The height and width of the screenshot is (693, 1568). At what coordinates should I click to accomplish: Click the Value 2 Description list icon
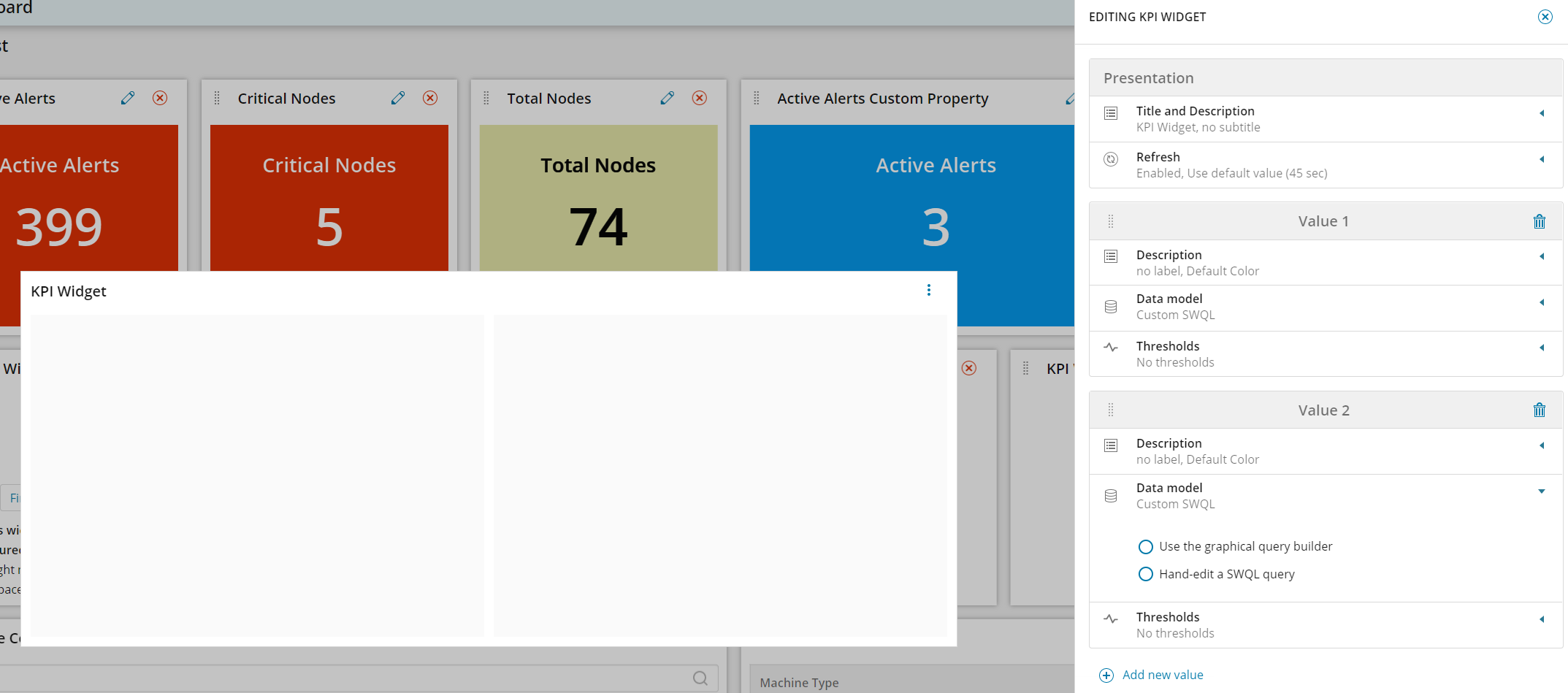click(1111, 445)
